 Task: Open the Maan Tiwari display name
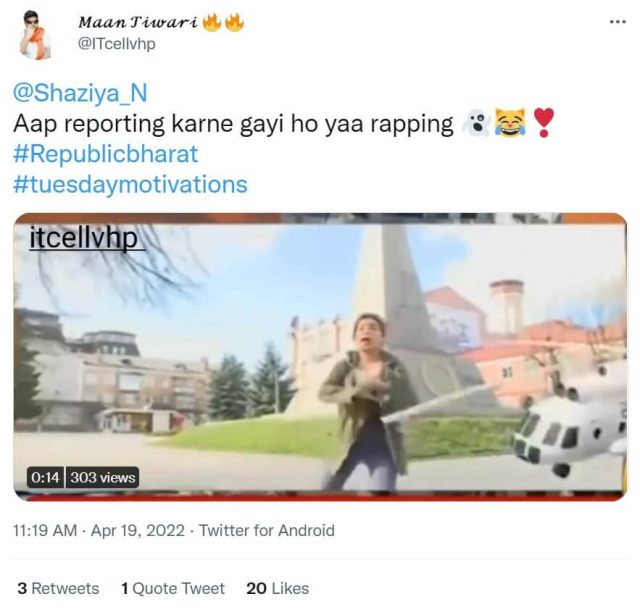coord(138,22)
